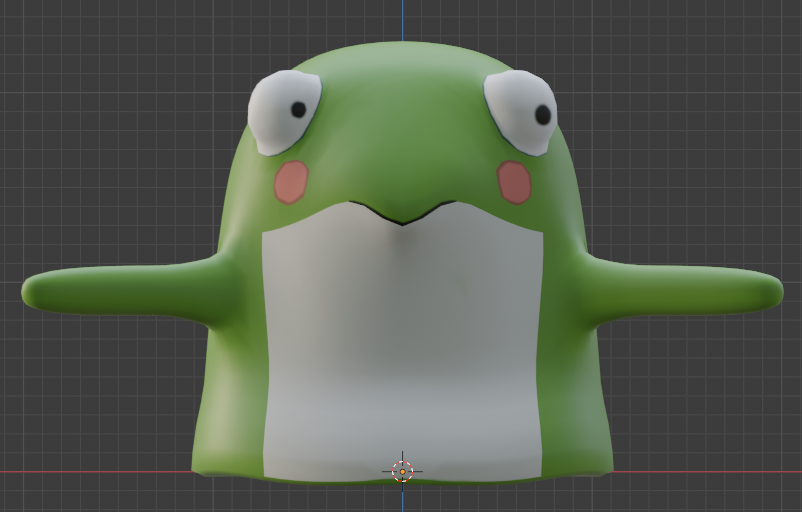802x512 pixels.
Task: Select the frog's arm on the screen's right side
Action: [x=685, y=292]
